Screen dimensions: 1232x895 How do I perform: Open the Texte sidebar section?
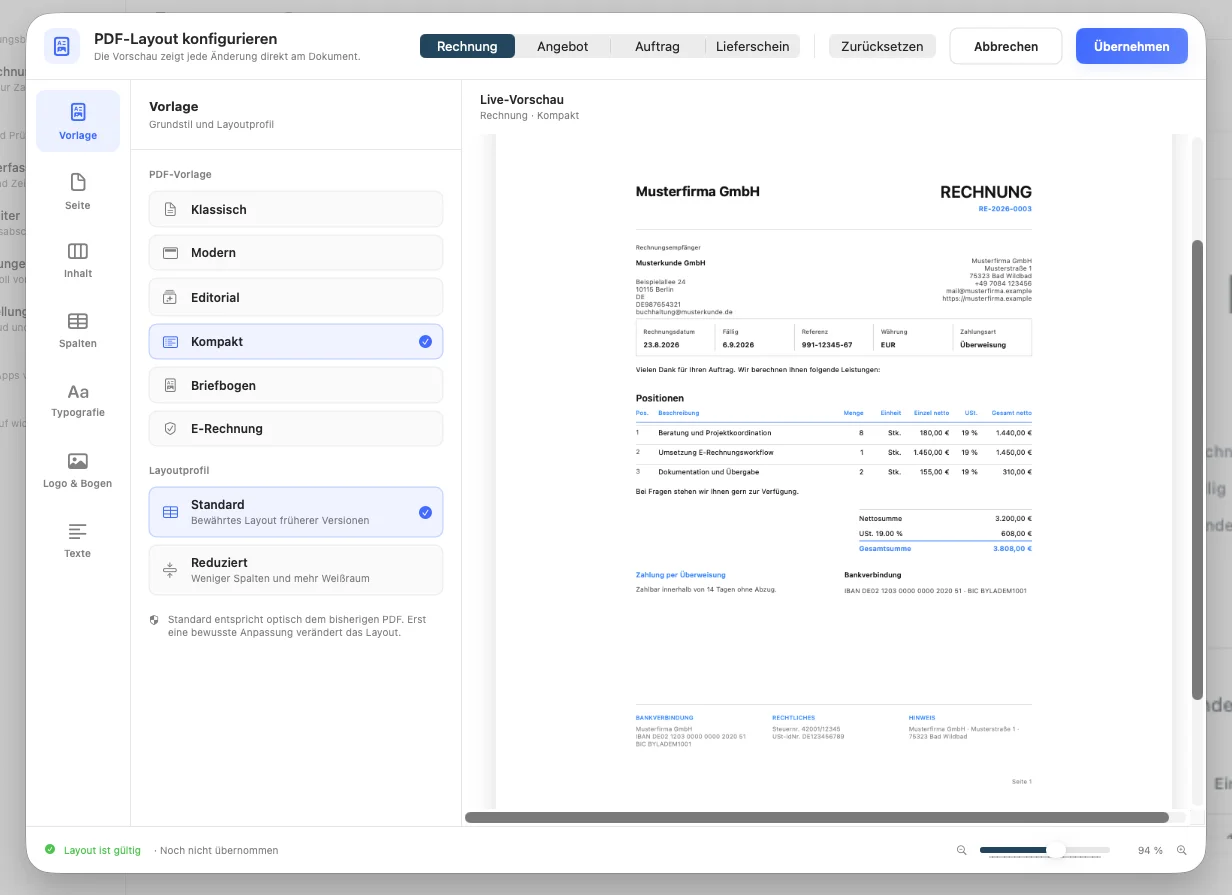78,540
